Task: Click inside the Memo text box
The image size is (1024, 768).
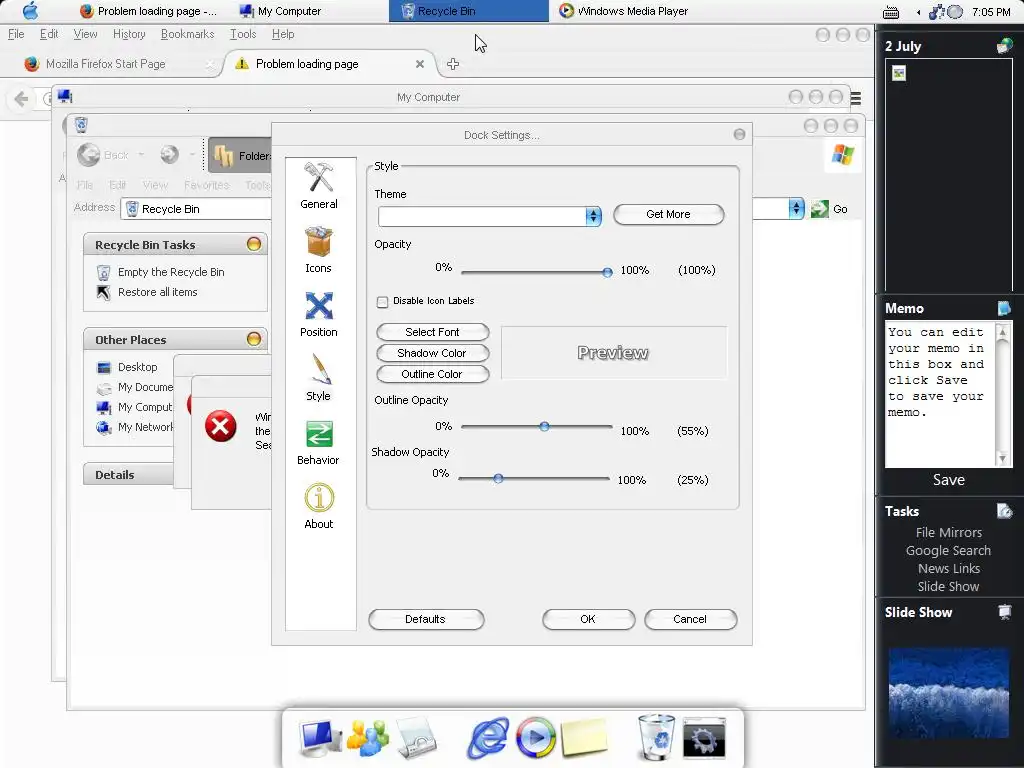Action: click(x=940, y=394)
